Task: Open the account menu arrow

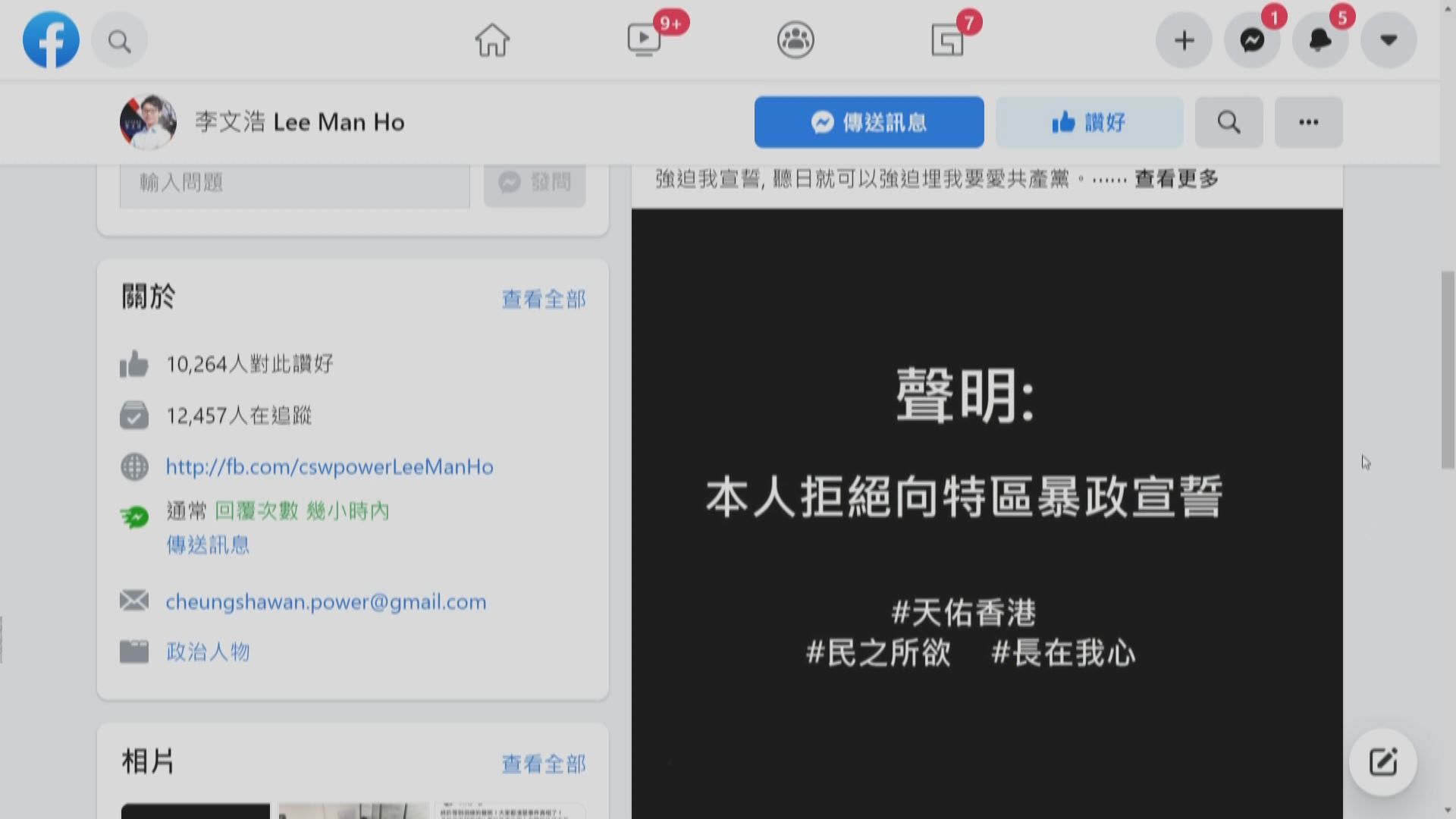Action: [x=1389, y=40]
